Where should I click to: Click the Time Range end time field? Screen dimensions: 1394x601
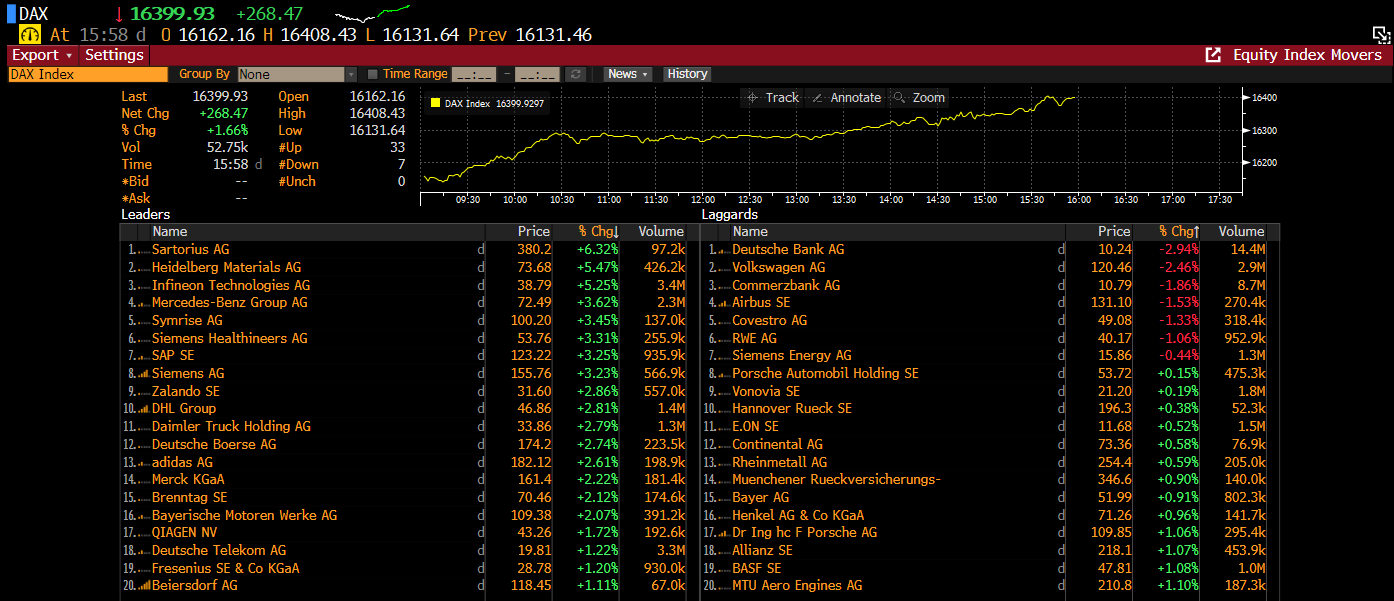click(538, 74)
